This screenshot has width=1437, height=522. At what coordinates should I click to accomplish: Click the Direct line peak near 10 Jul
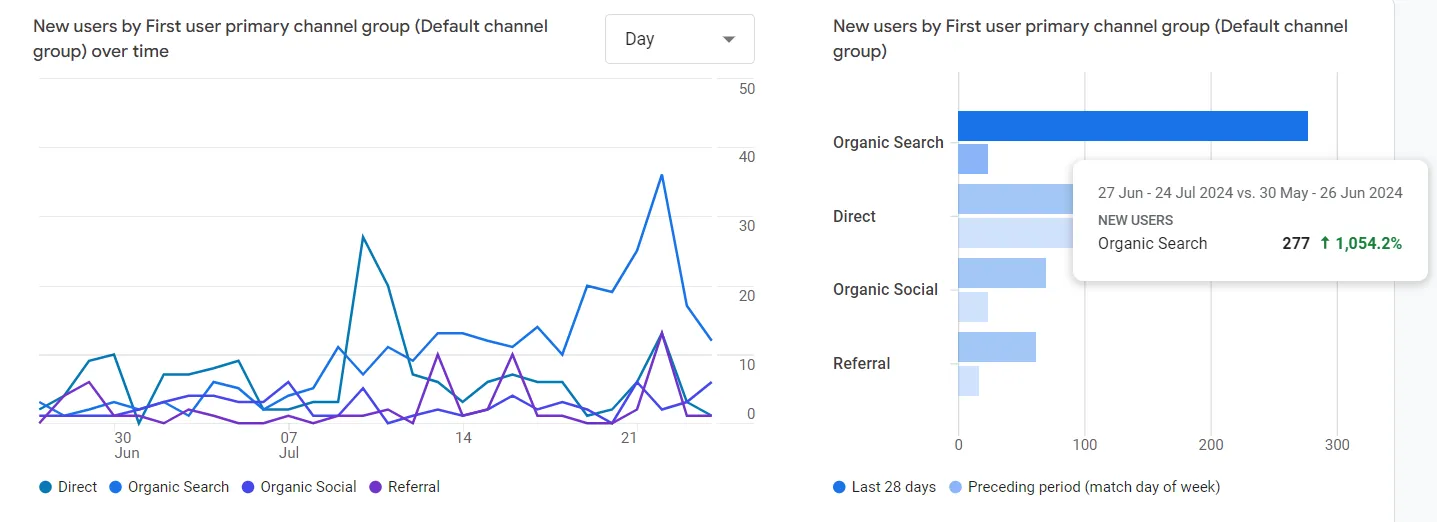tap(362, 236)
